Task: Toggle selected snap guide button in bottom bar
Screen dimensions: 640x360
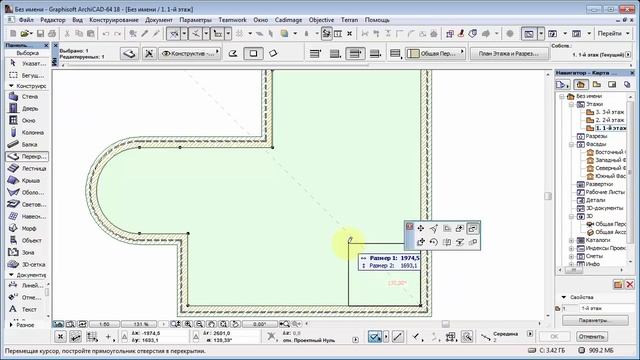Action: pos(375,337)
